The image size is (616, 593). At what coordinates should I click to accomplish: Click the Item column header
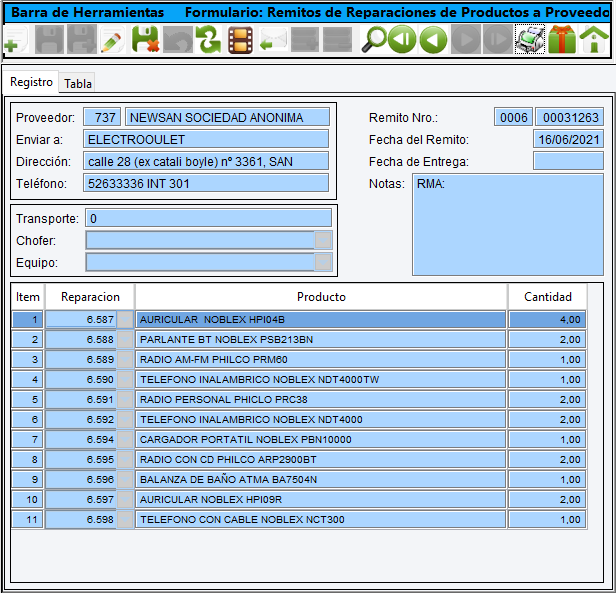click(x=28, y=297)
